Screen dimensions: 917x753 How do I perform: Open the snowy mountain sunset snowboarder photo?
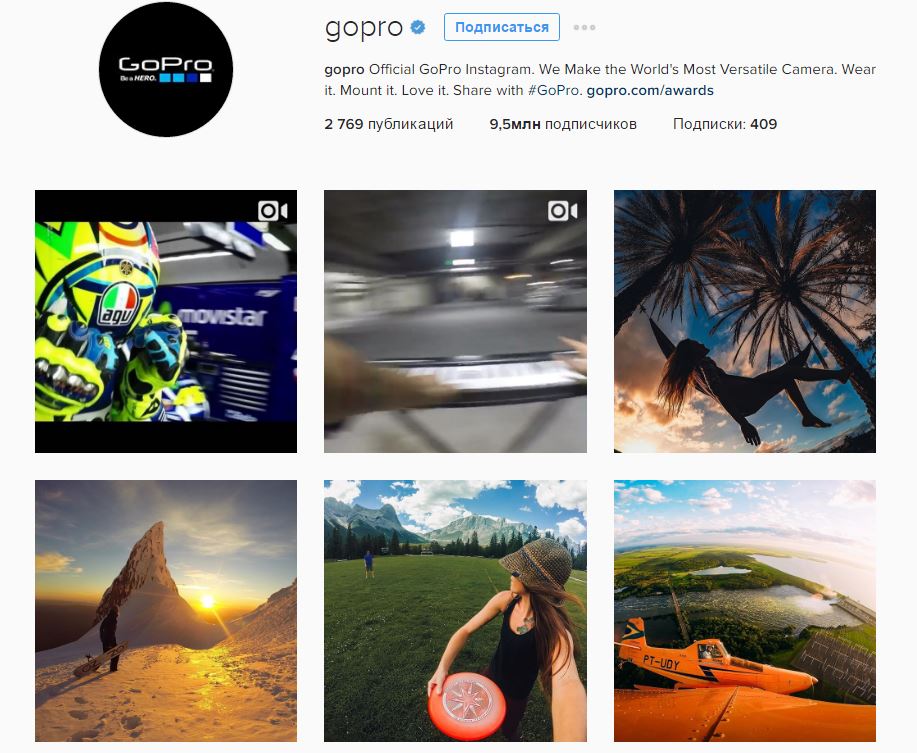[x=166, y=611]
